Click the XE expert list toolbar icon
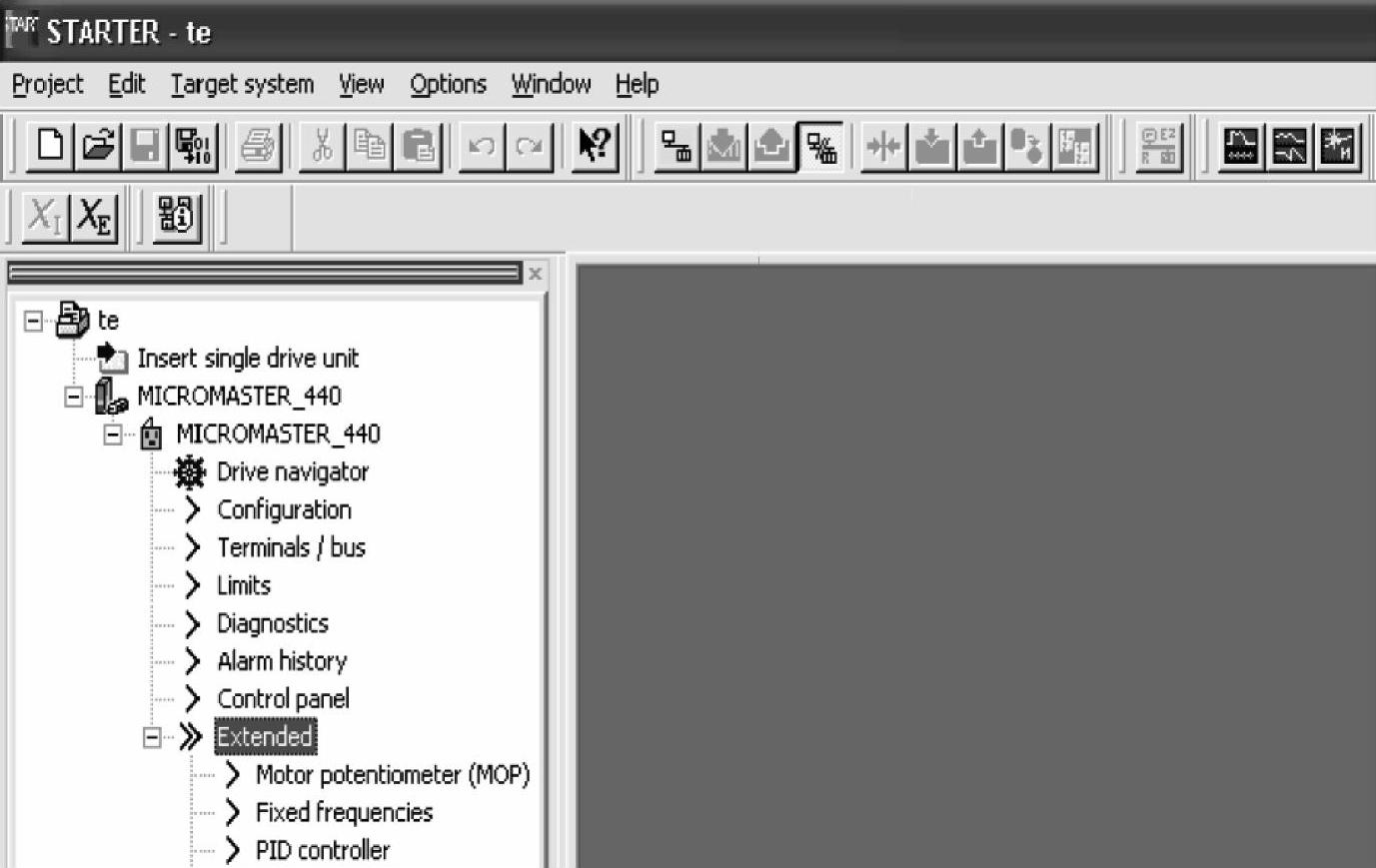Viewport: 1376px width, 868px height. click(95, 216)
